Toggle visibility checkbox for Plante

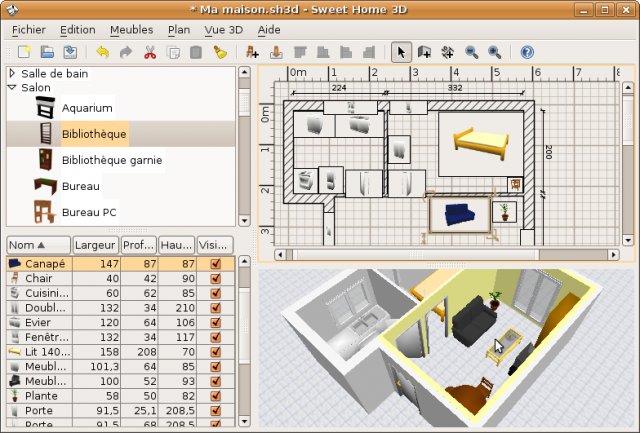(216, 396)
